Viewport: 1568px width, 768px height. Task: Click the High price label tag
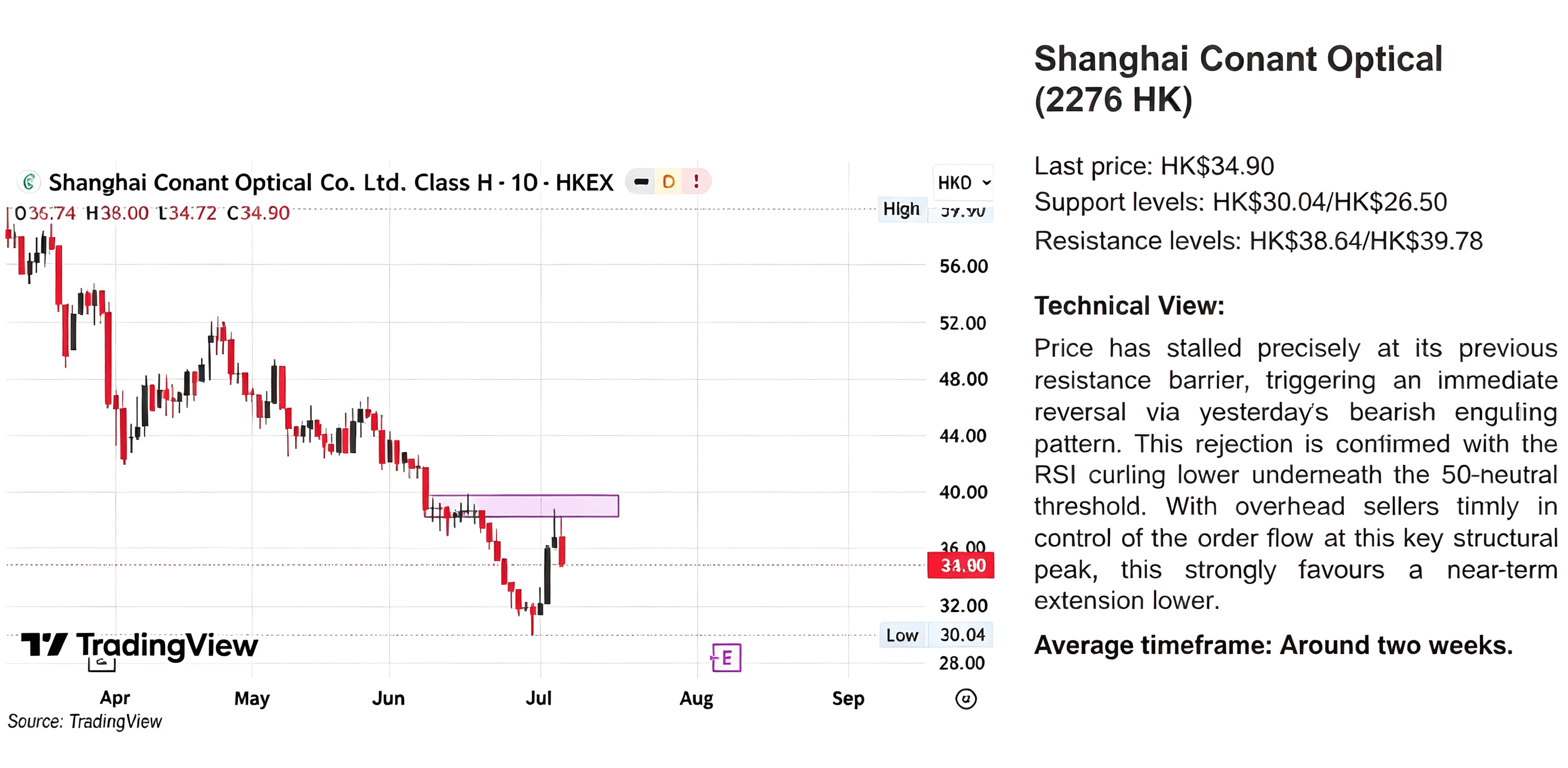point(901,209)
